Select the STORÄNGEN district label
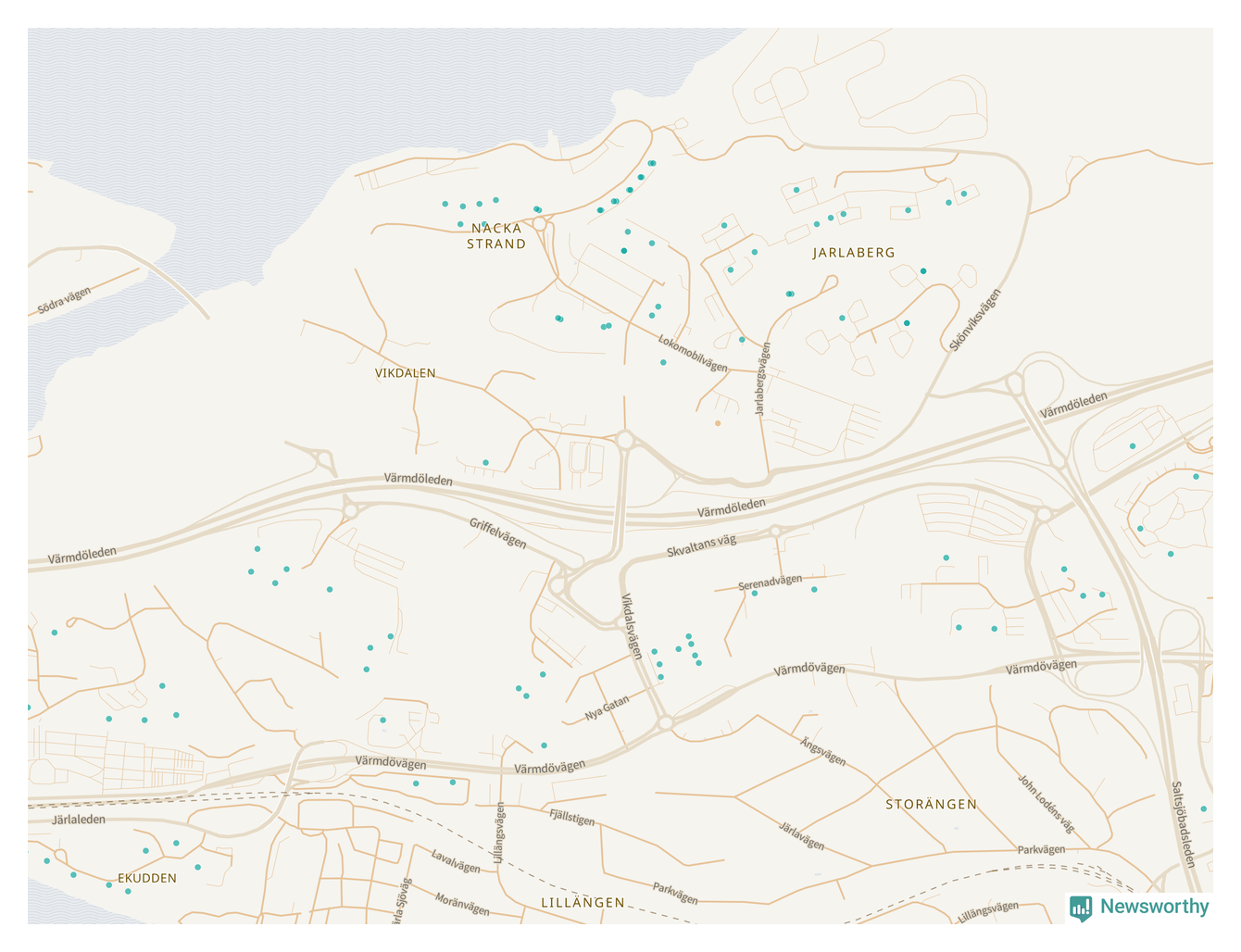The height and width of the screenshot is (952, 1241). point(931,805)
